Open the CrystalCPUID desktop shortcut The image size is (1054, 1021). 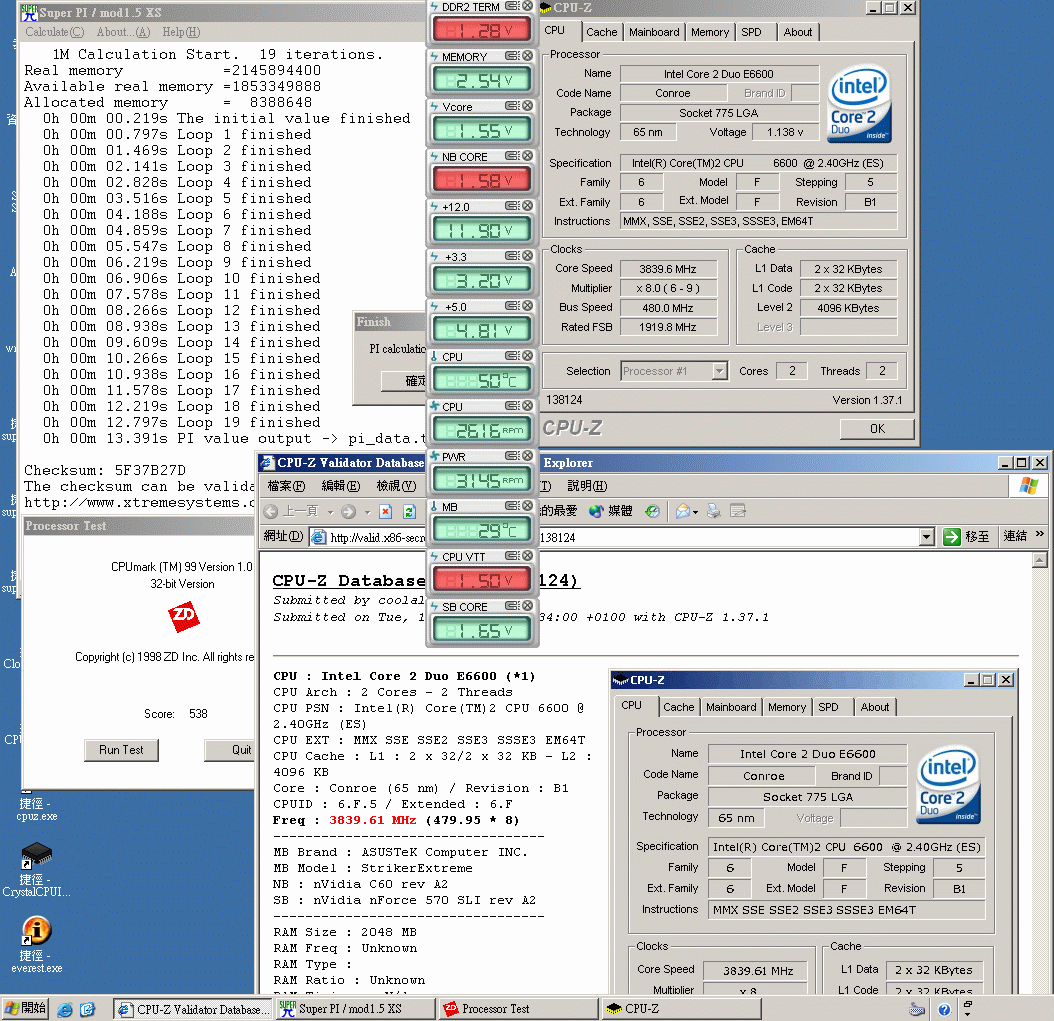(x=36, y=870)
